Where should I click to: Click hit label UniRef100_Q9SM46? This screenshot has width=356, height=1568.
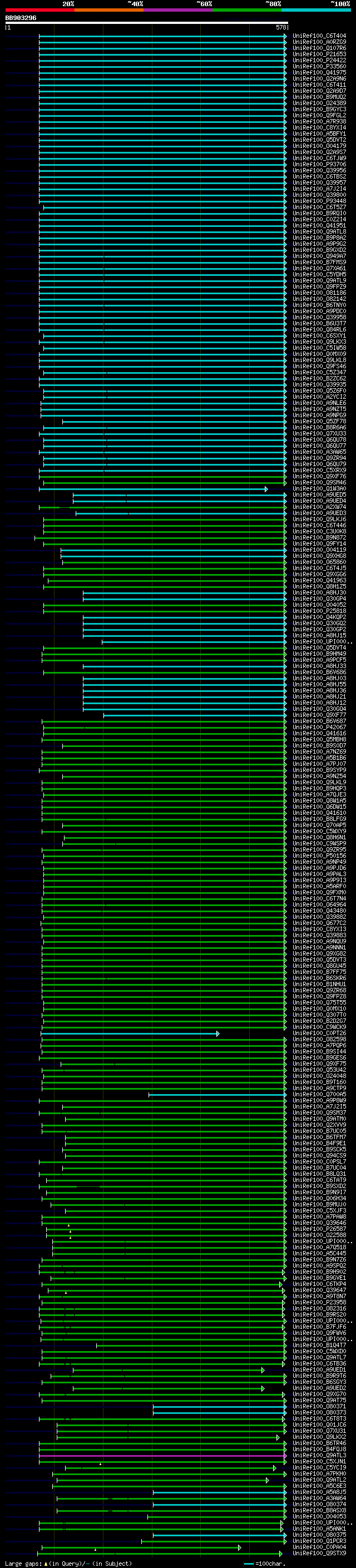pos(319,483)
